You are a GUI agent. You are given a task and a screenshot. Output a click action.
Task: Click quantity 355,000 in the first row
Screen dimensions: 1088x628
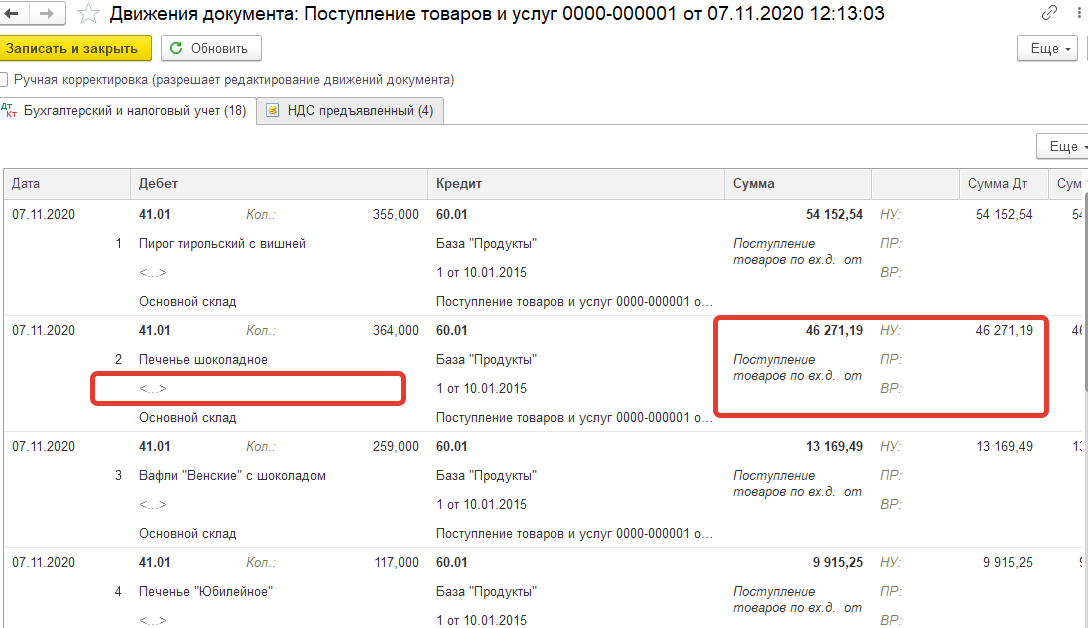(396, 214)
